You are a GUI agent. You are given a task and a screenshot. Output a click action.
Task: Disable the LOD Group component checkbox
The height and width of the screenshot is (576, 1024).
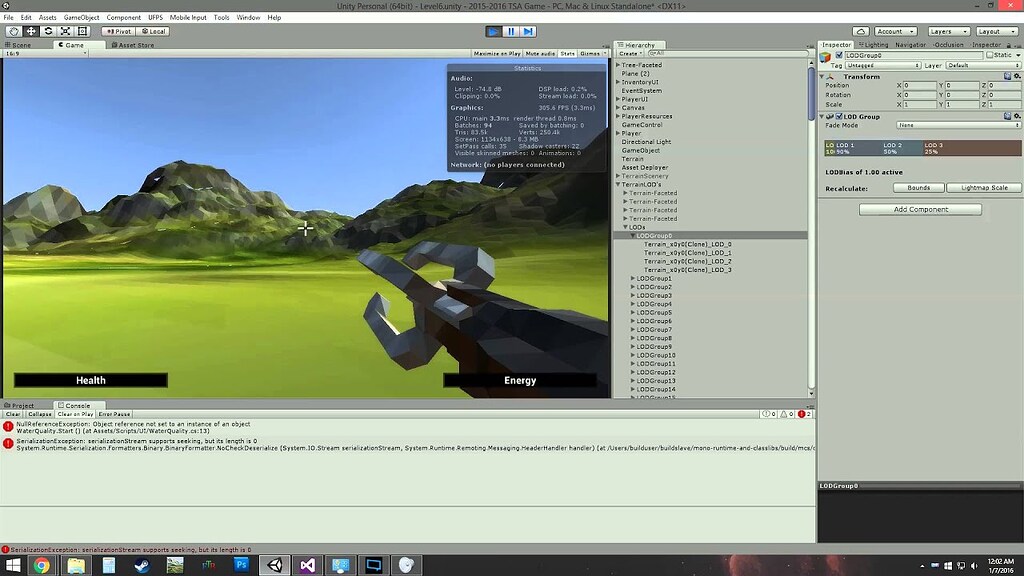pos(840,116)
